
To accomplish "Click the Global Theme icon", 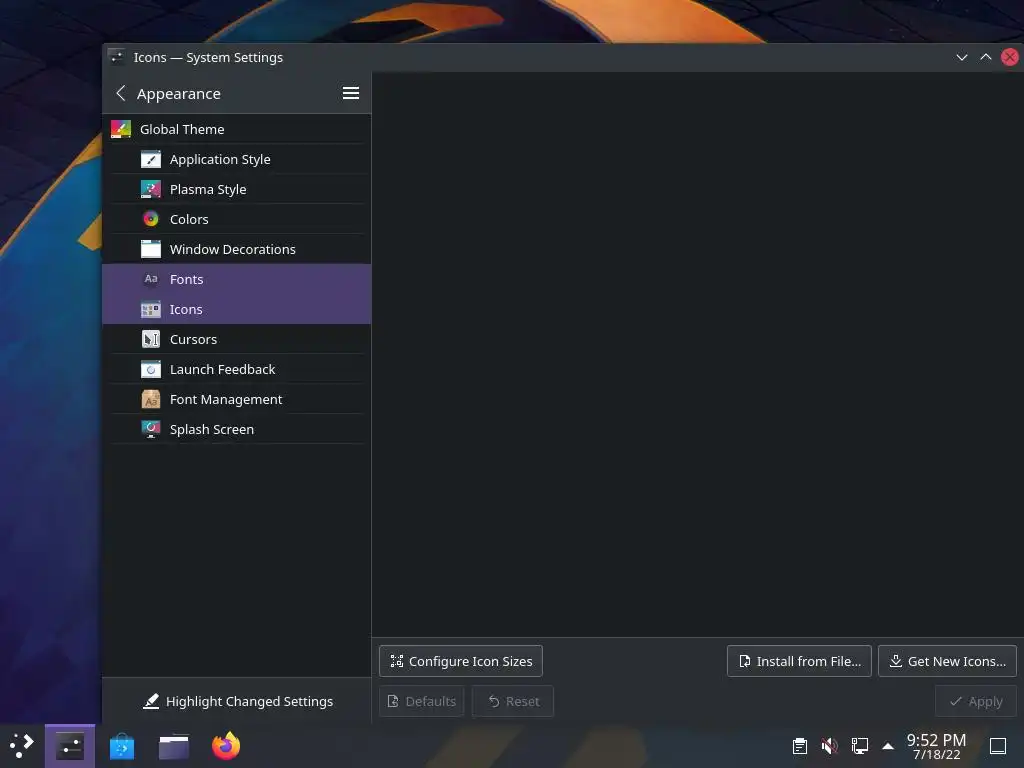I will (x=121, y=129).
